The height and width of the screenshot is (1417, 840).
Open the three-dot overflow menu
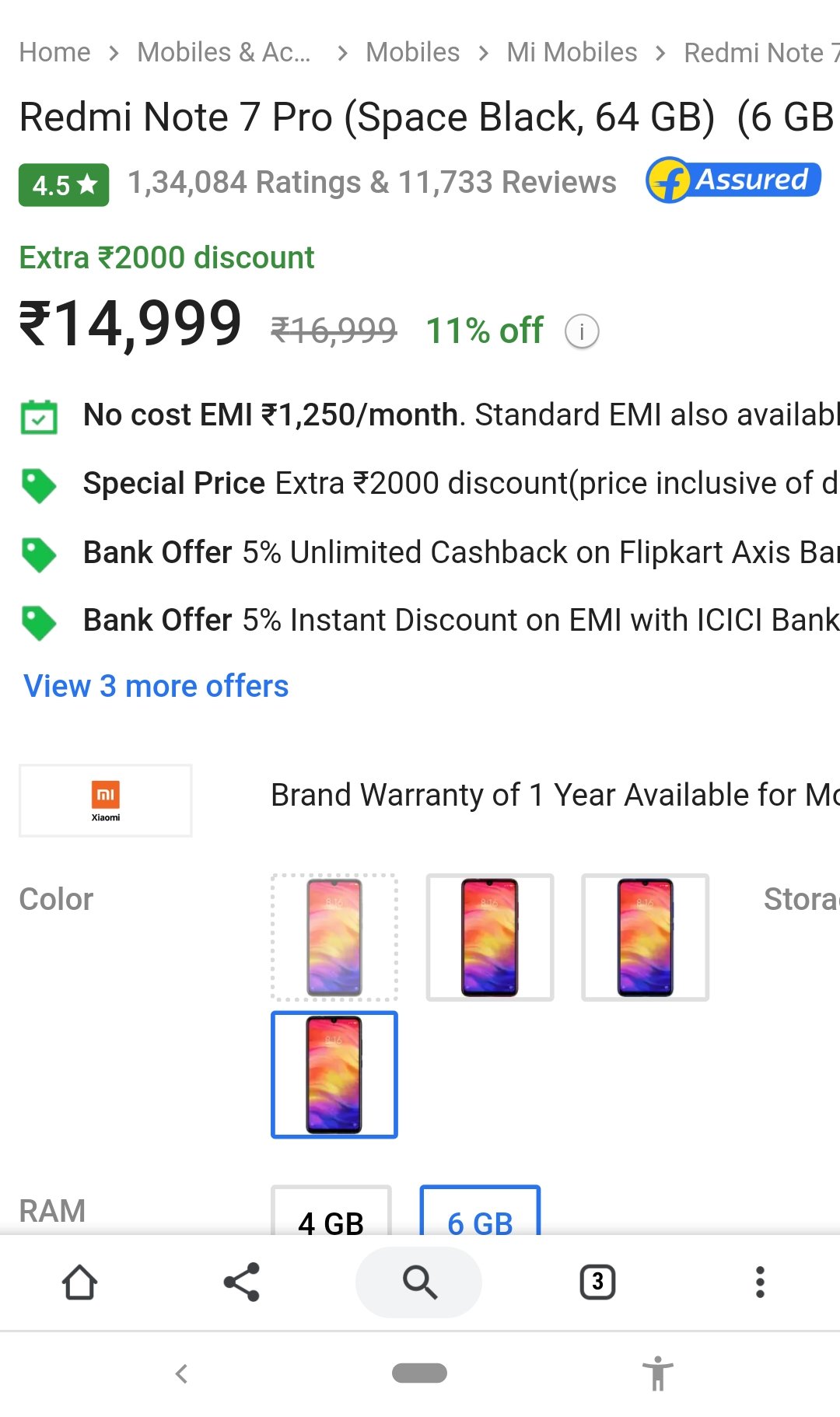click(x=760, y=1282)
